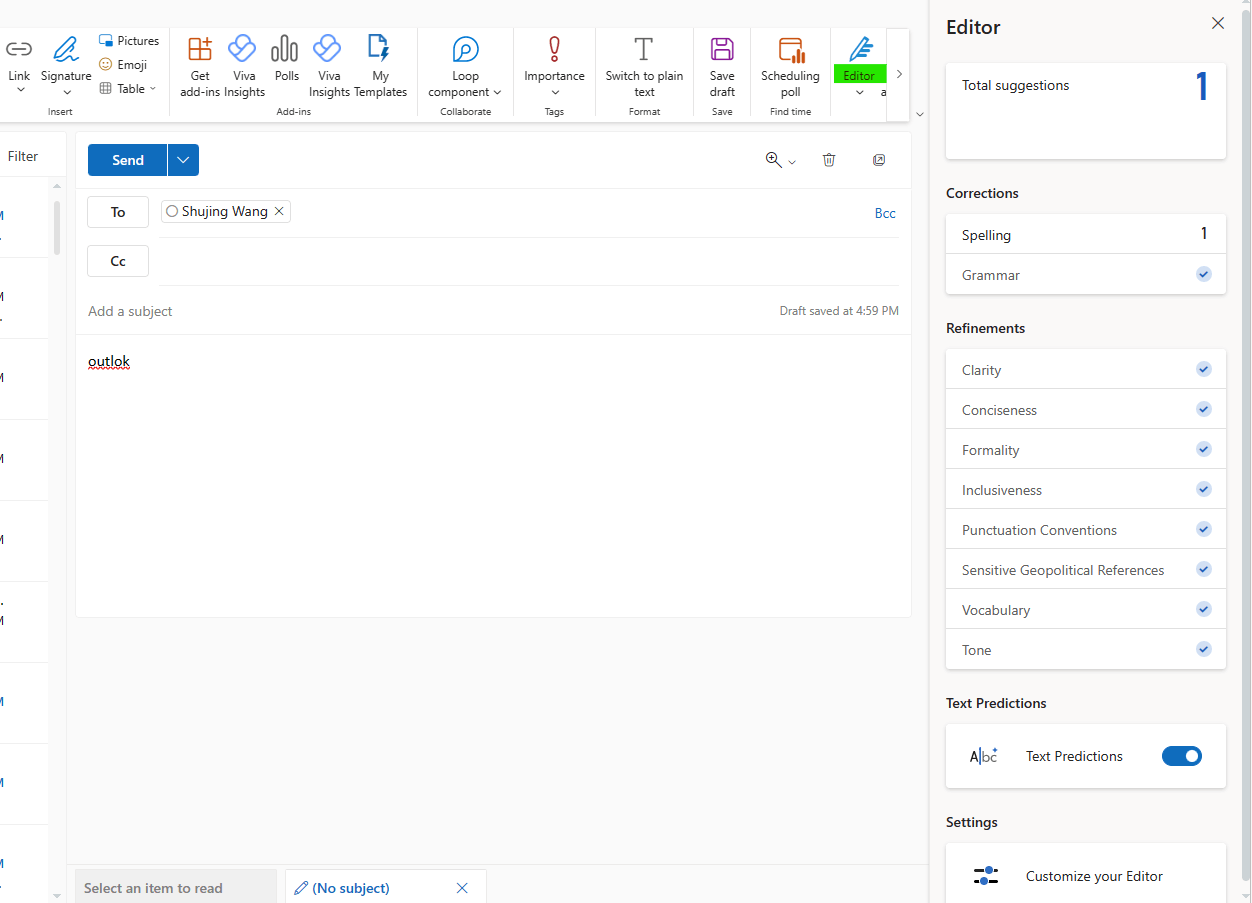
Task: Click the Send button
Action: (x=128, y=160)
